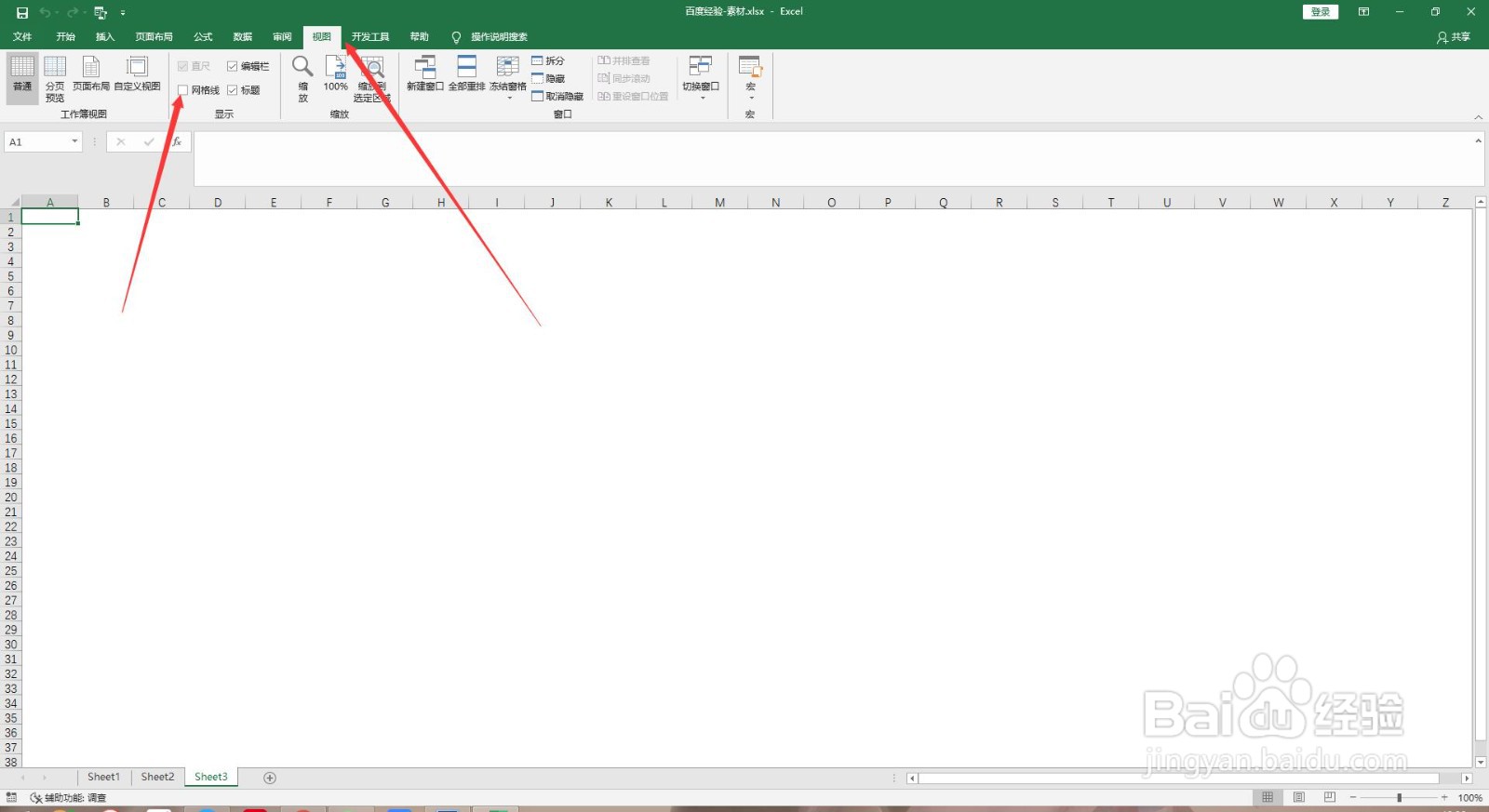Expand the 冻结窗格 freeze panes dropdown

[x=509, y=98]
